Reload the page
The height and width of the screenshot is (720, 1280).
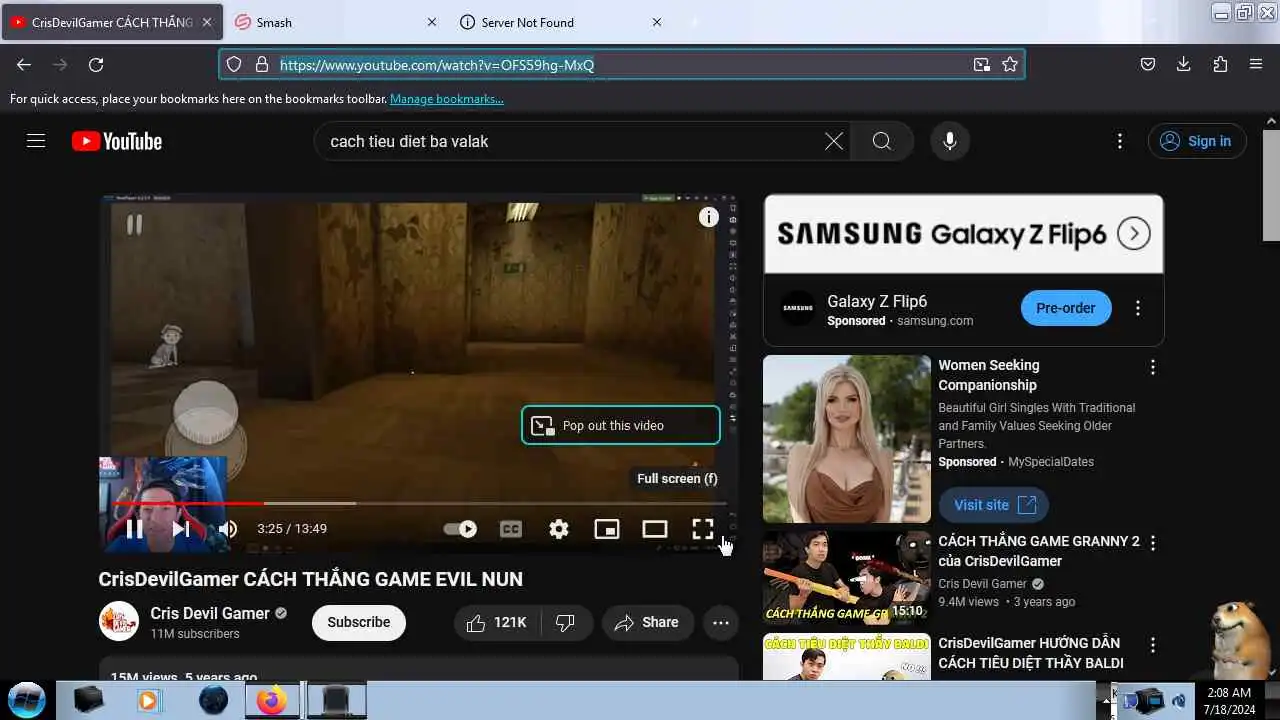pyautogui.click(x=96, y=64)
